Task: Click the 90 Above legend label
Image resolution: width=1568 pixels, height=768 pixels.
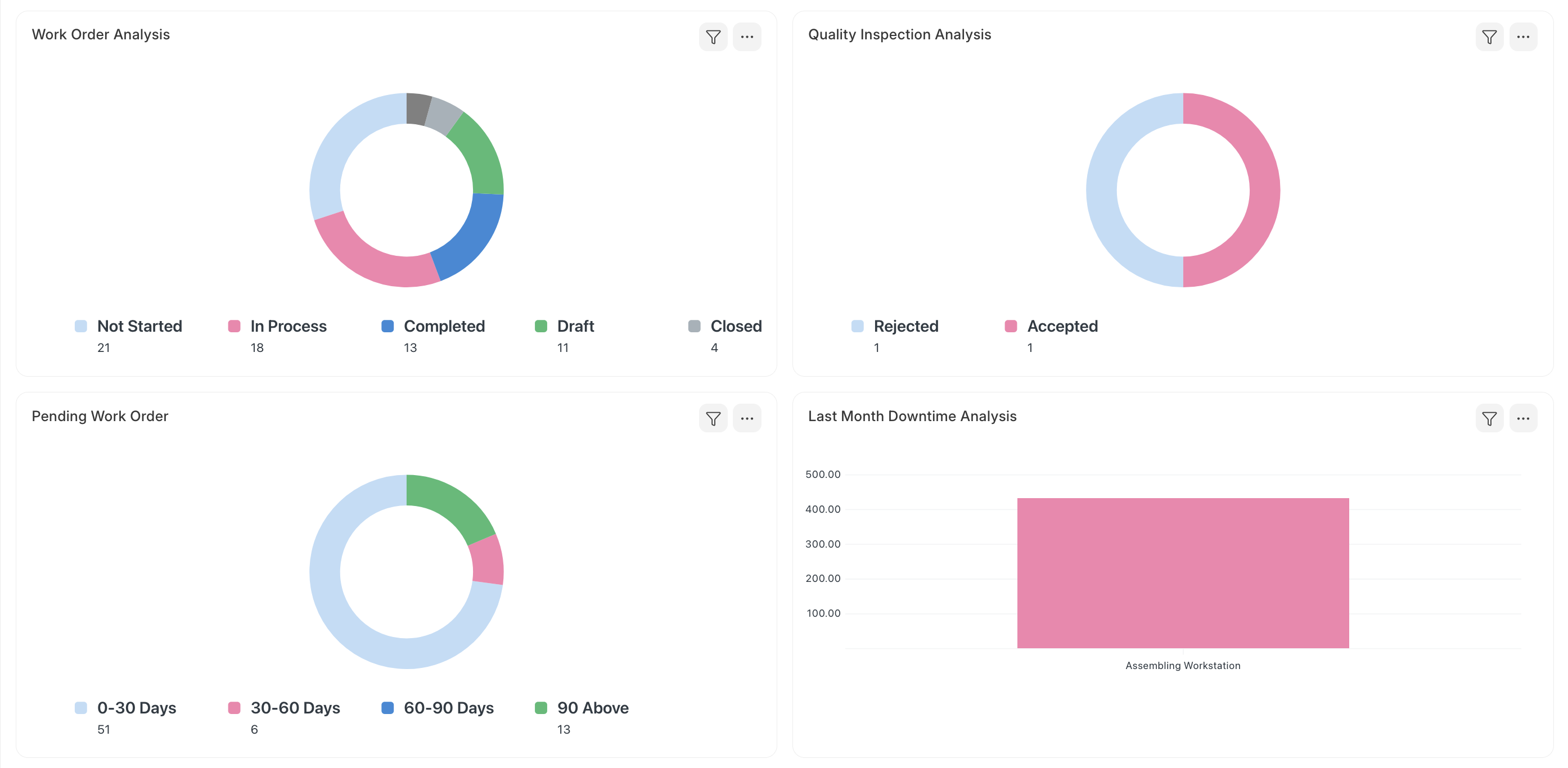Action: 592,708
